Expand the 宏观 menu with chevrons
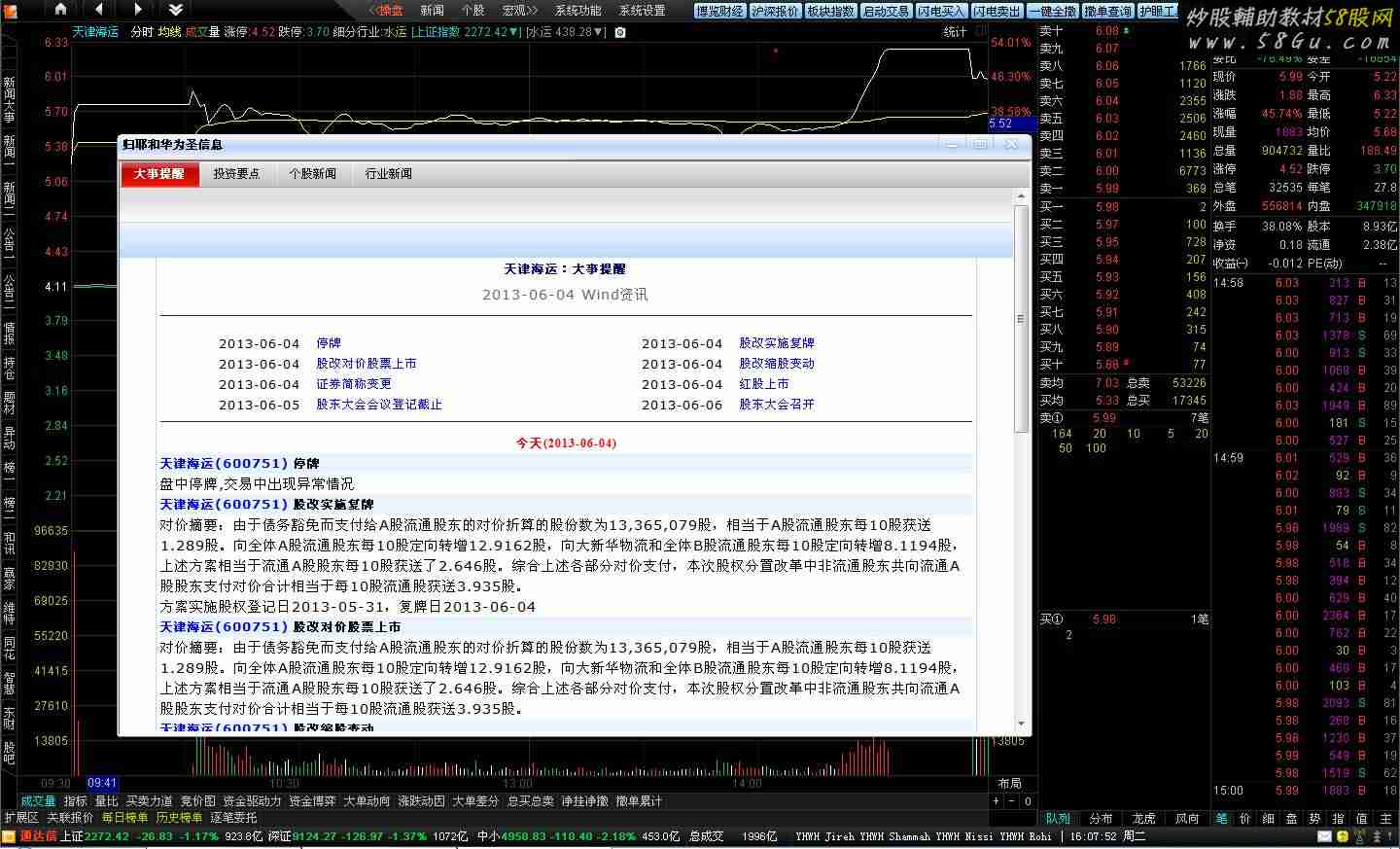Screen dimensions: 1400x849 point(519,10)
